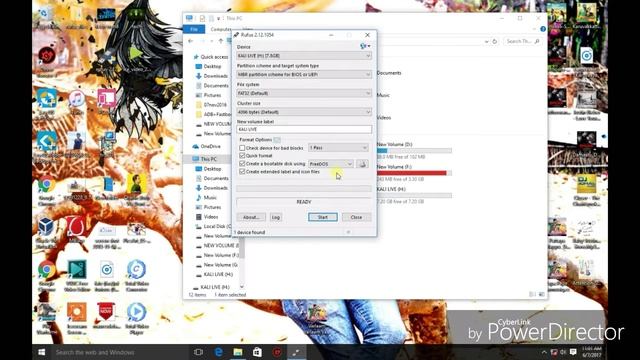Image resolution: width=640 pixels, height=360 pixels.
Task: Open Task View on the taskbar
Action: point(198,352)
